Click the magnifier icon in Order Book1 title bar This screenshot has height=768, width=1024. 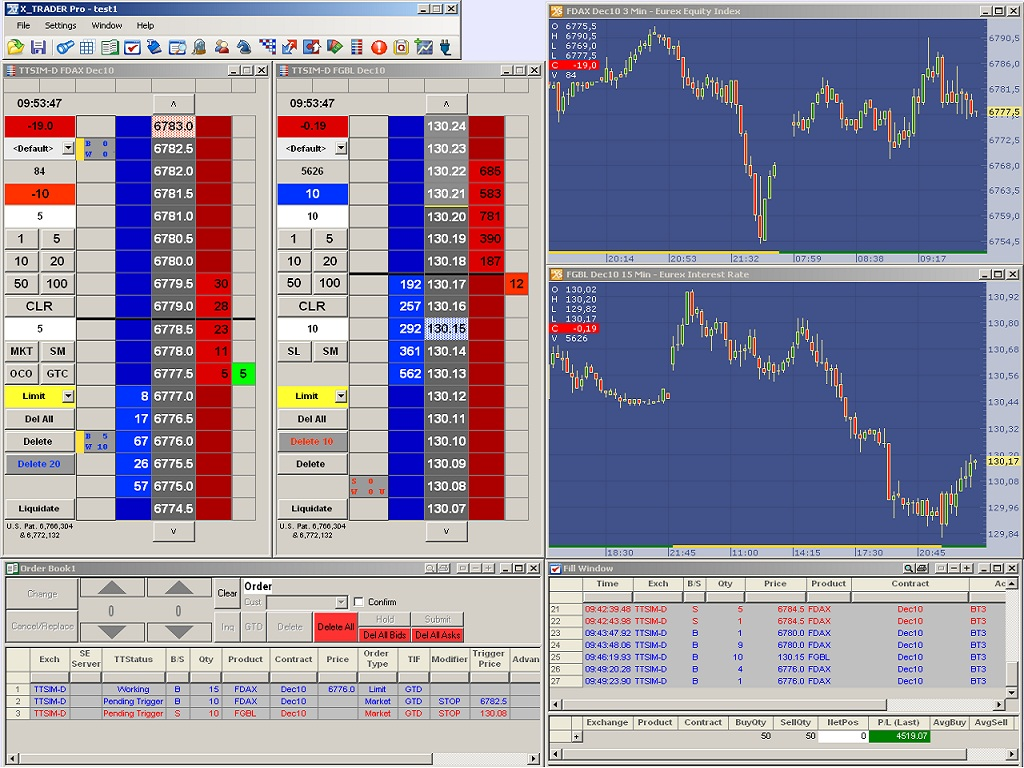tap(430, 569)
